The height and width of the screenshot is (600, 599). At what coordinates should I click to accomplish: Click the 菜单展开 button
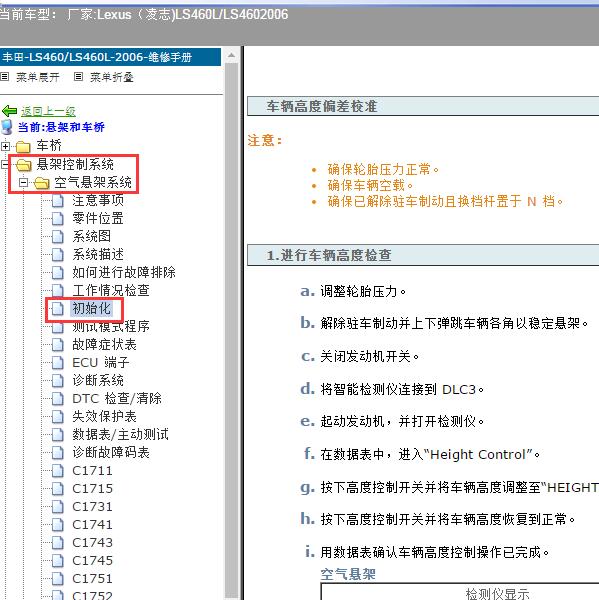click(x=38, y=77)
